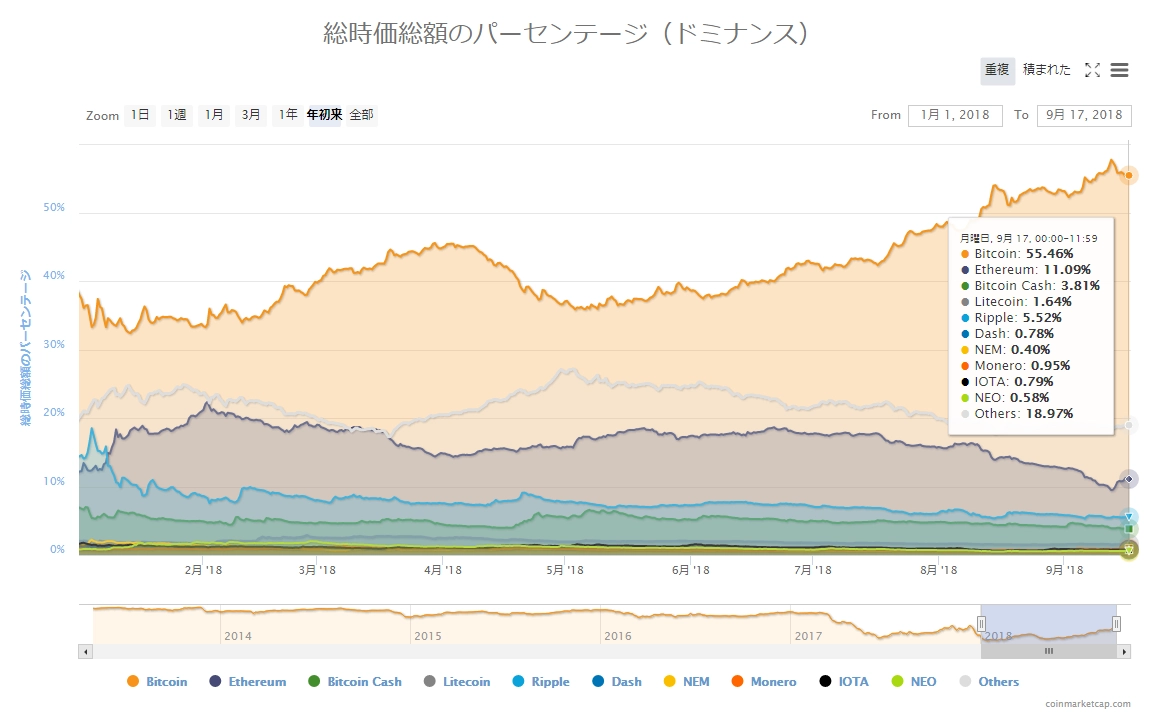Click the From date field
This screenshot has height=719, width=1151.
(955, 115)
